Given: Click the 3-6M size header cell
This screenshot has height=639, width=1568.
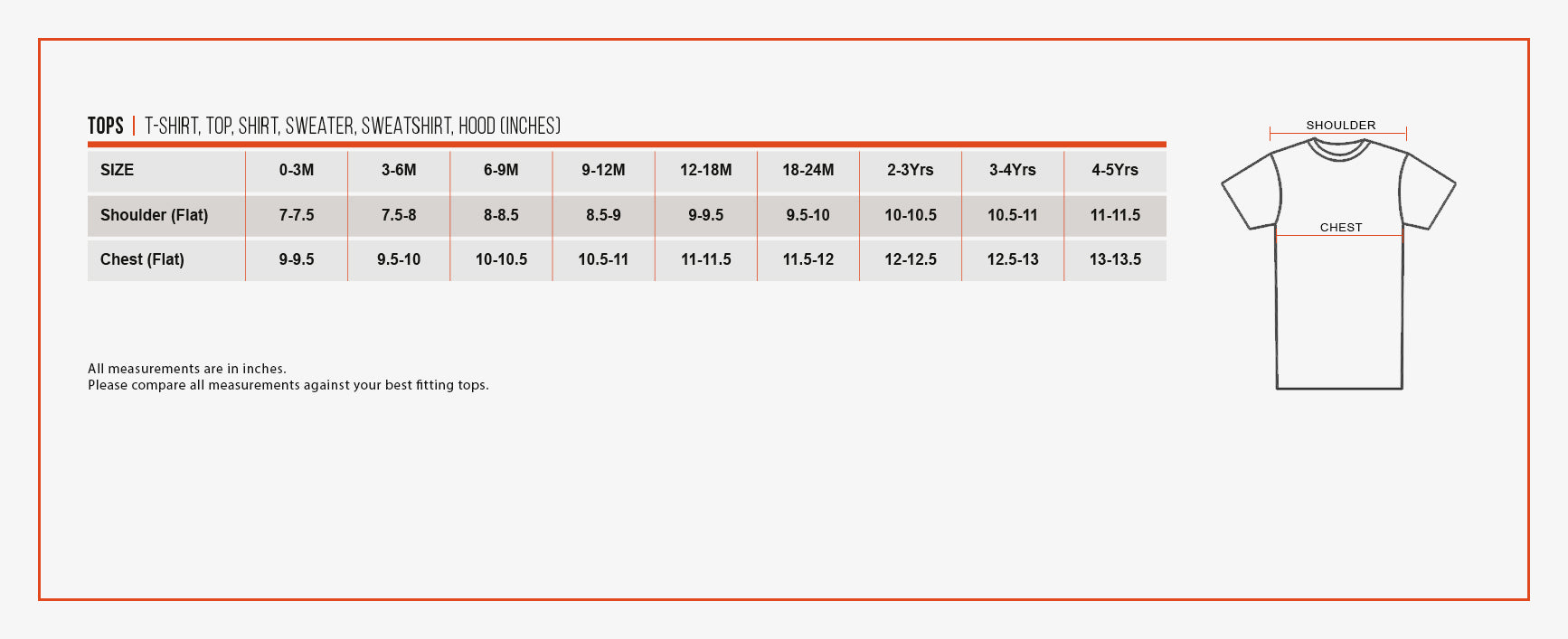Looking at the screenshot, I should 399,170.
